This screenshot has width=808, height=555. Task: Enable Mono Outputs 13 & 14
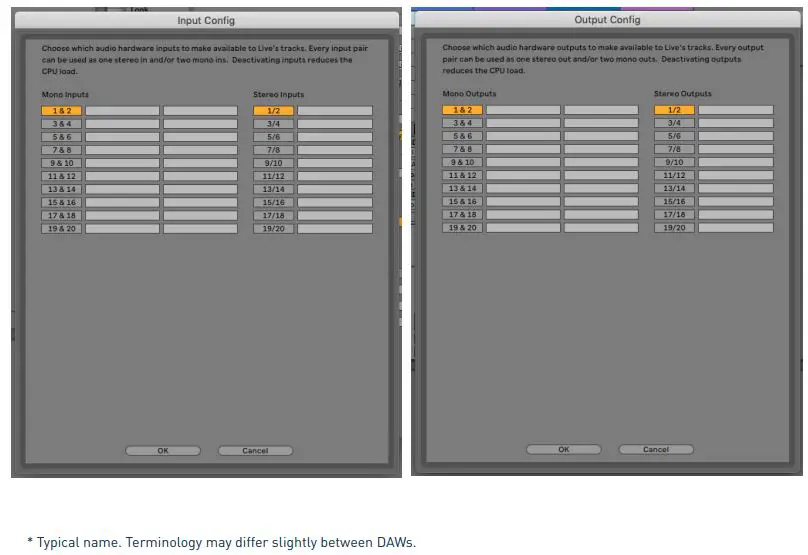click(463, 188)
